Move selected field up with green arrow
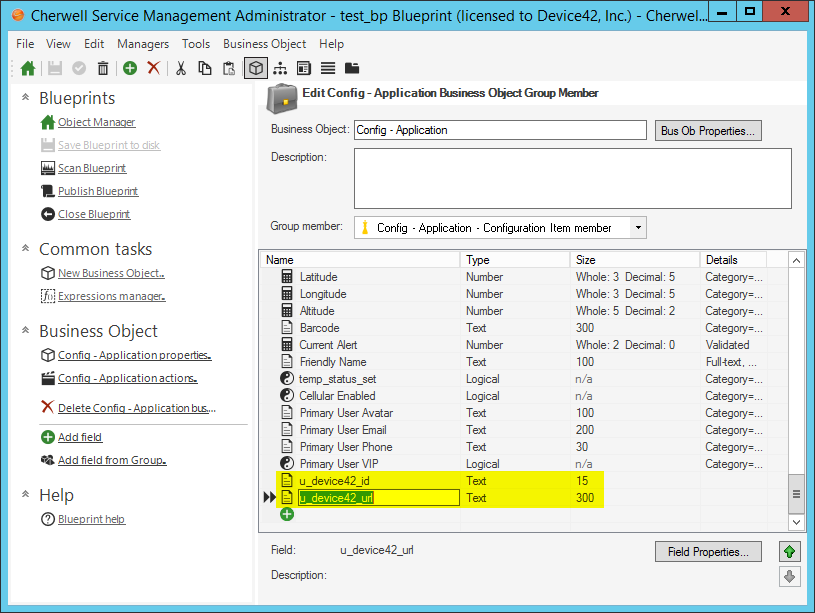Screen dimensions: 815x613 (x=789, y=551)
